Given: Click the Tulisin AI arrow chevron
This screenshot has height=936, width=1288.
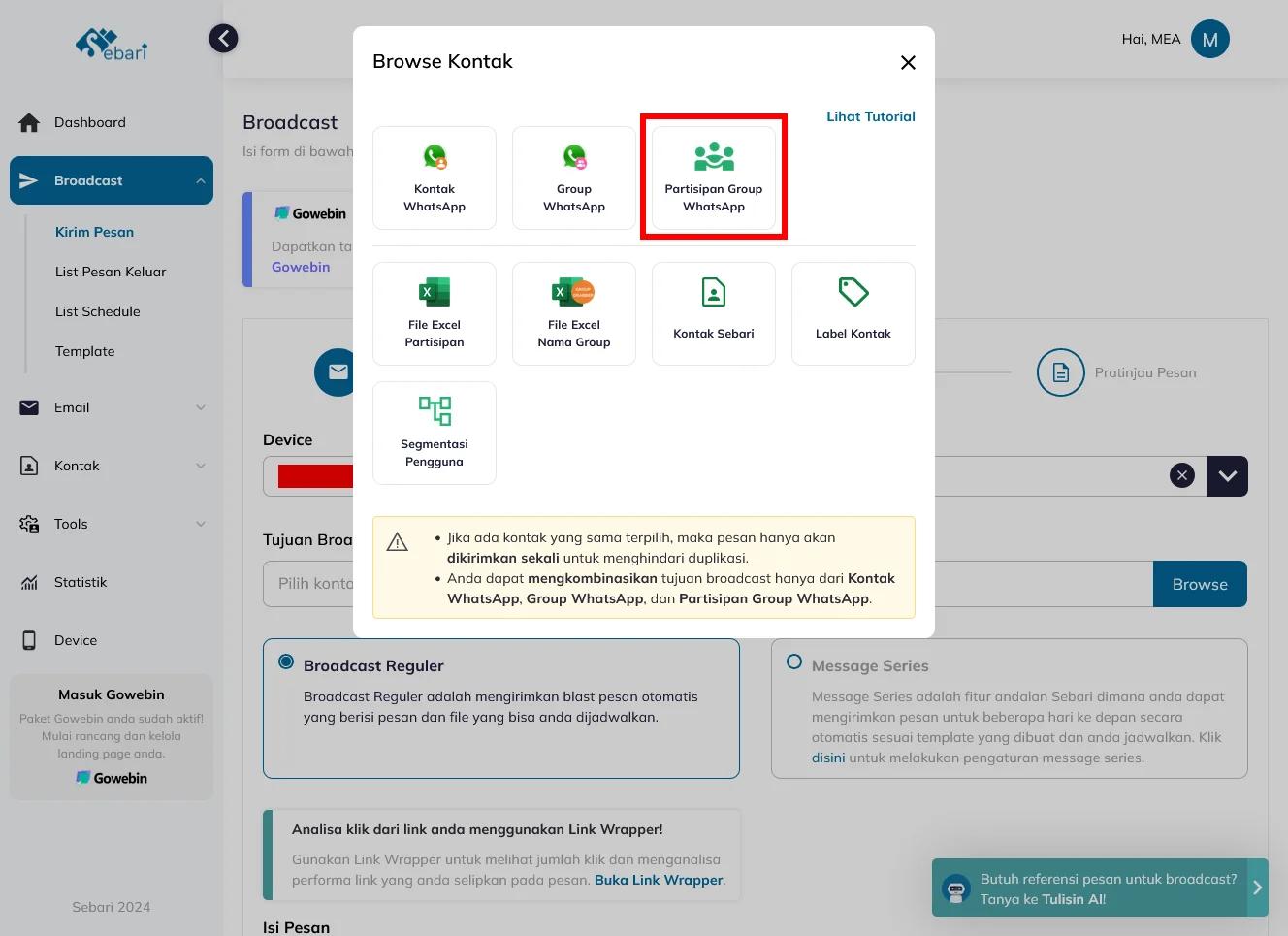Looking at the screenshot, I should (x=1258, y=888).
